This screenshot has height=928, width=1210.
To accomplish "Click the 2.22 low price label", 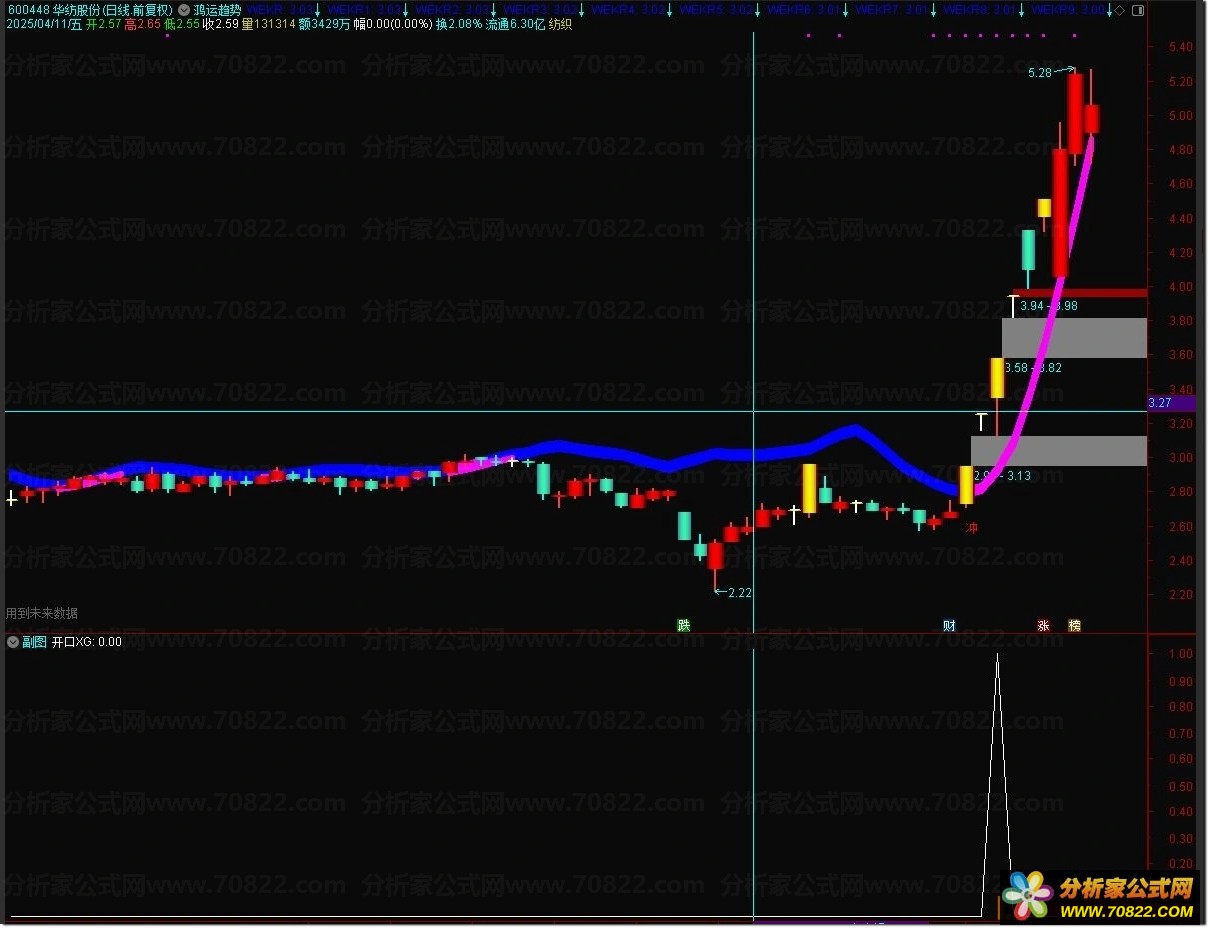I will 739,593.
